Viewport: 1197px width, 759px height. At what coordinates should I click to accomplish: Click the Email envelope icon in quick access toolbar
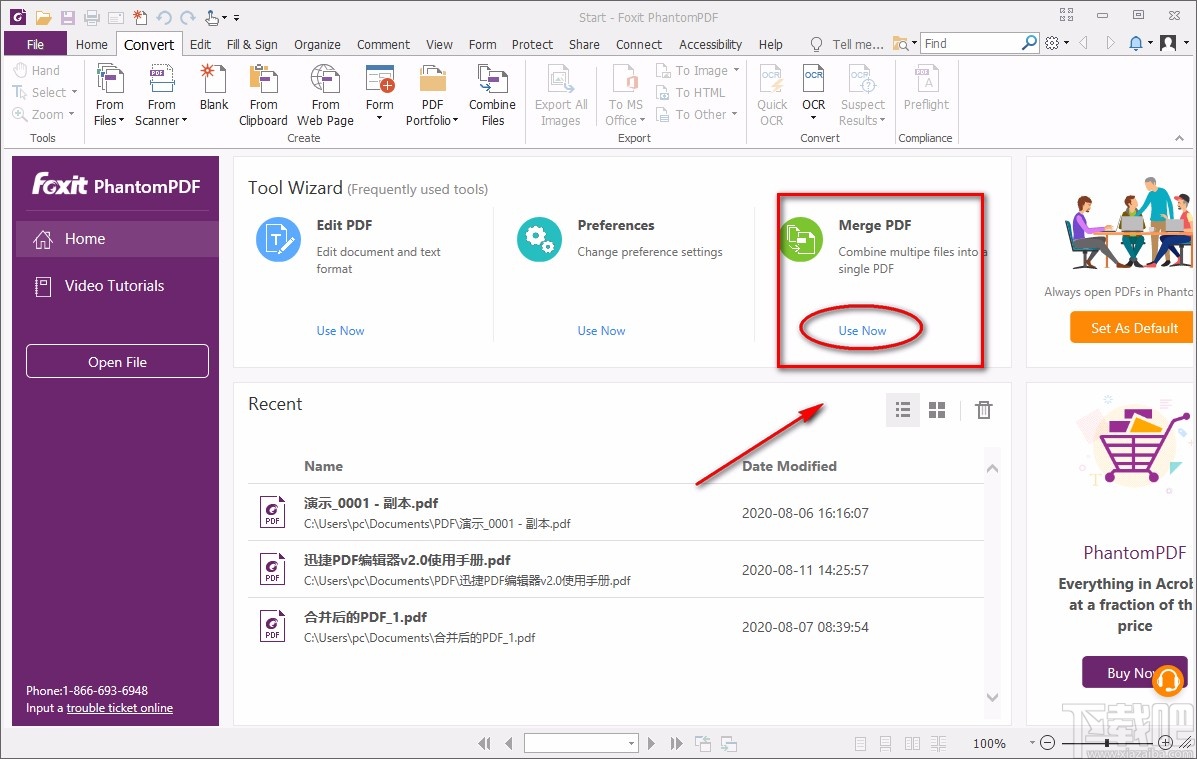tap(116, 17)
